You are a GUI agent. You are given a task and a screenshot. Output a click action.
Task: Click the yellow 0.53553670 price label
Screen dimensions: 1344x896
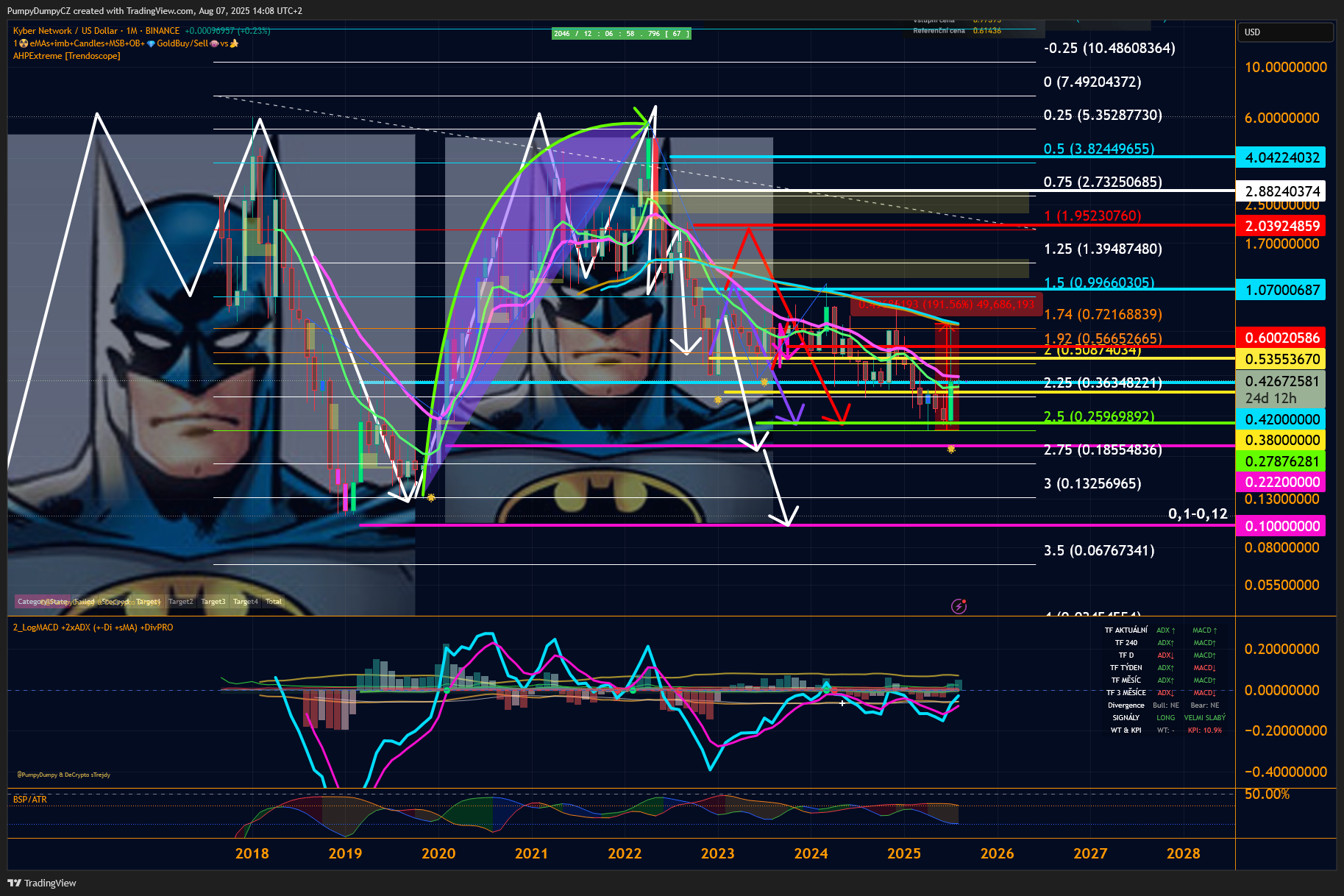pyautogui.click(x=1281, y=359)
